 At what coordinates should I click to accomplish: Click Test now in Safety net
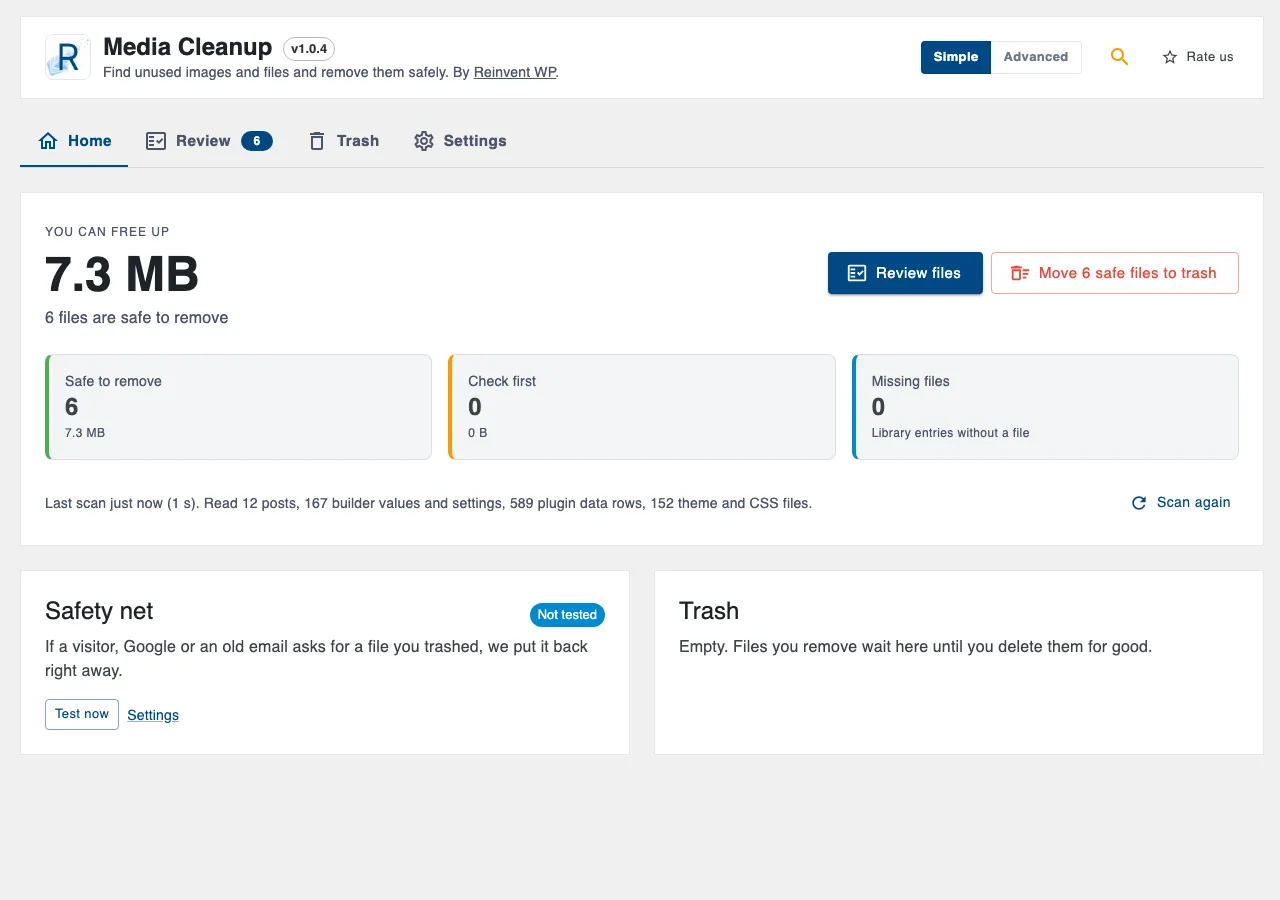pos(82,714)
